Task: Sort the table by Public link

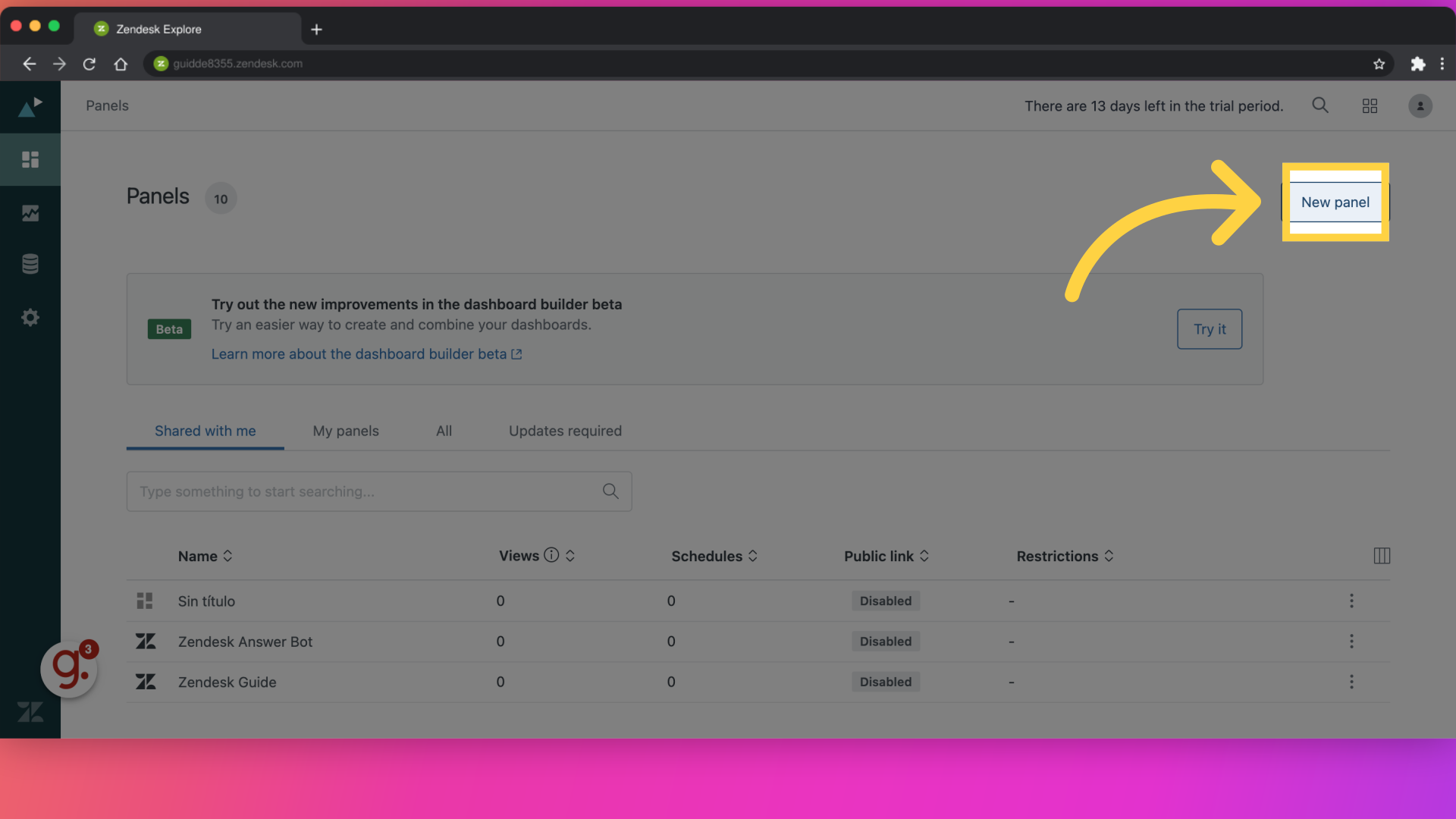Action: pyautogui.click(x=886, y=556)
